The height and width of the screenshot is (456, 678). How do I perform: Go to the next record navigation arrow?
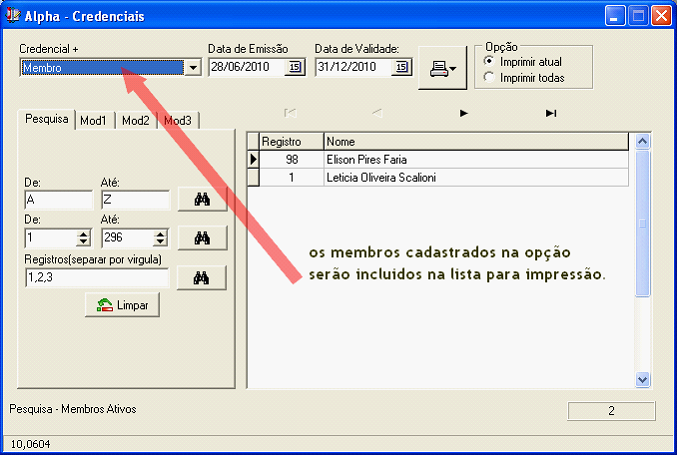click(464, 113)
